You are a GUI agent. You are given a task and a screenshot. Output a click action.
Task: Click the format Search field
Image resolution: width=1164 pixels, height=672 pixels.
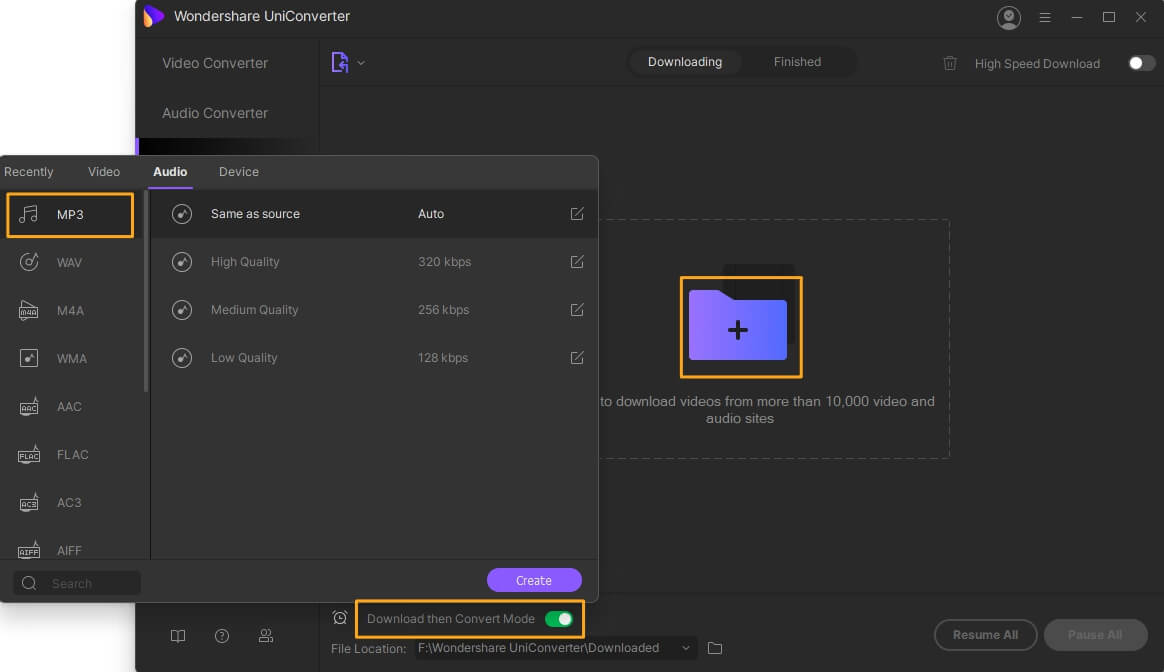tap(76, 583)
